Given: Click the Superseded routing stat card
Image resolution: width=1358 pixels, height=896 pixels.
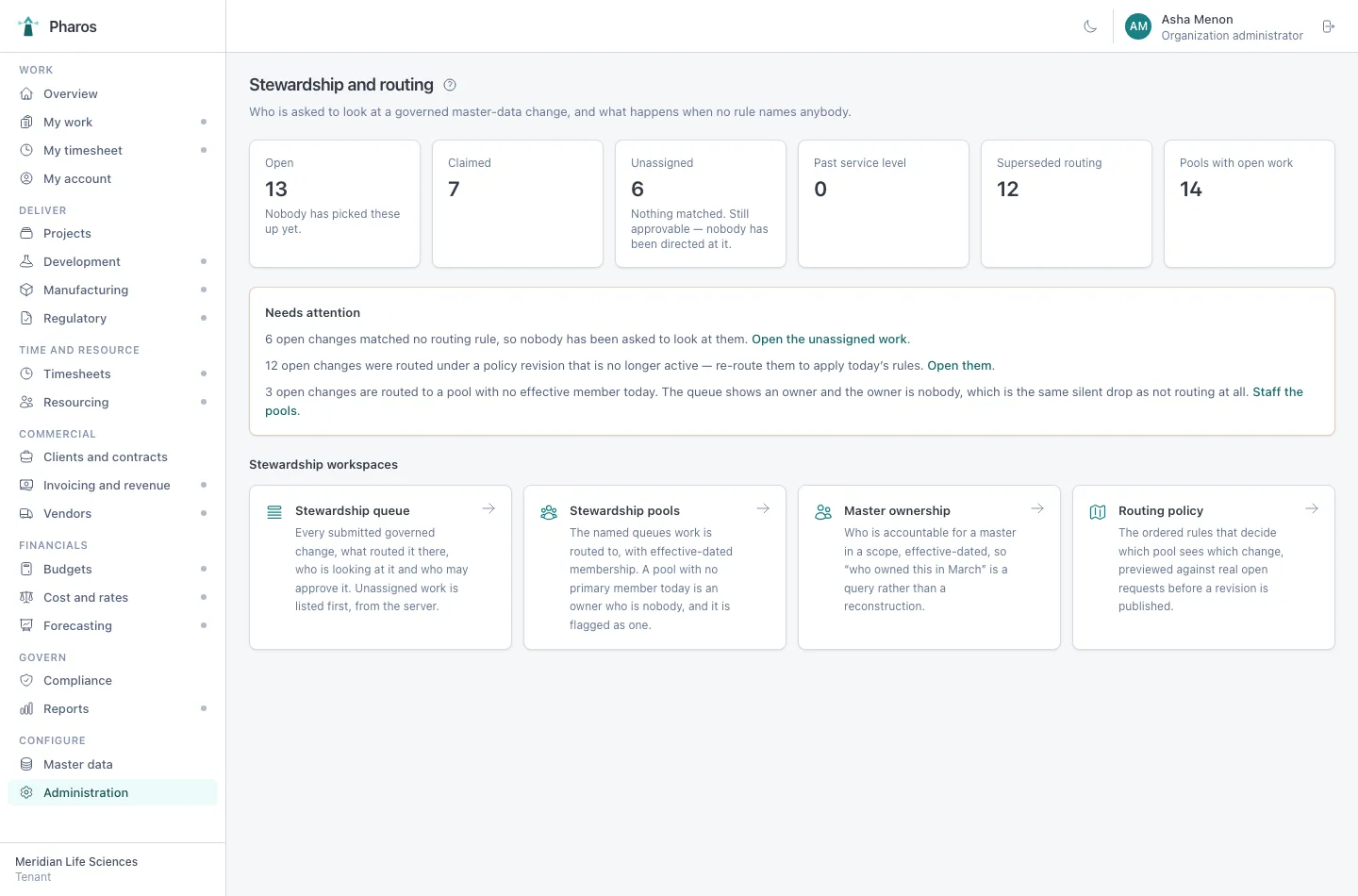Looking at the screenshot, I should [1067, 204].
